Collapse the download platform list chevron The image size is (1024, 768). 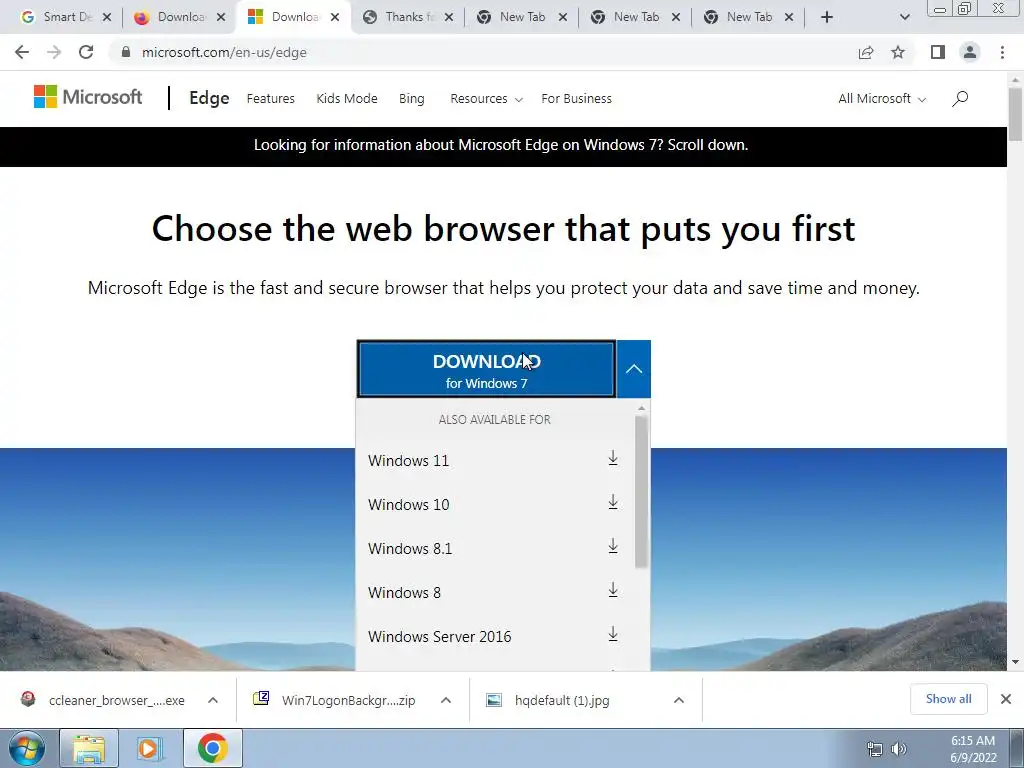click(633, 369)
